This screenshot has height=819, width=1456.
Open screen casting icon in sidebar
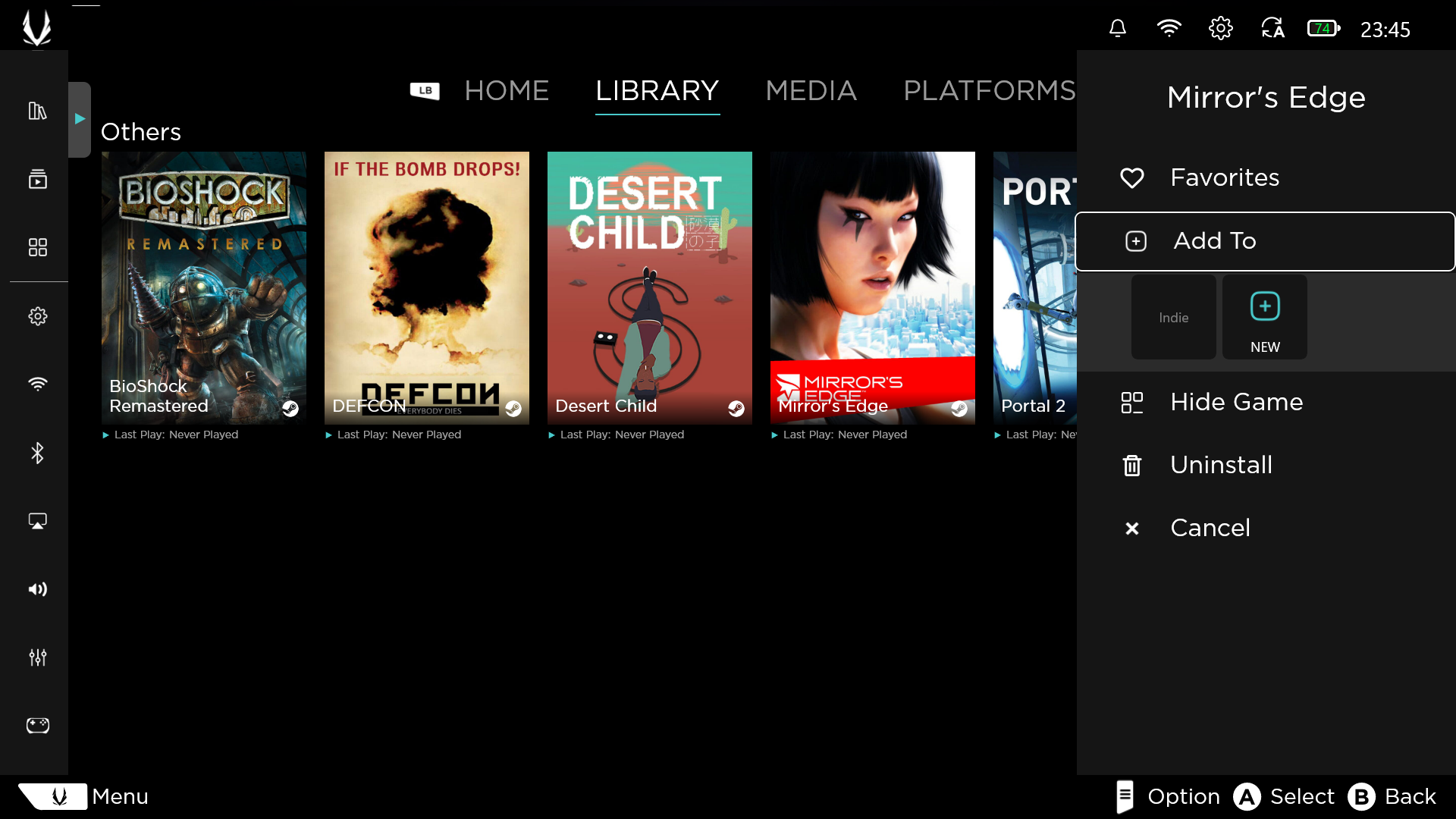tap(37, 521)
